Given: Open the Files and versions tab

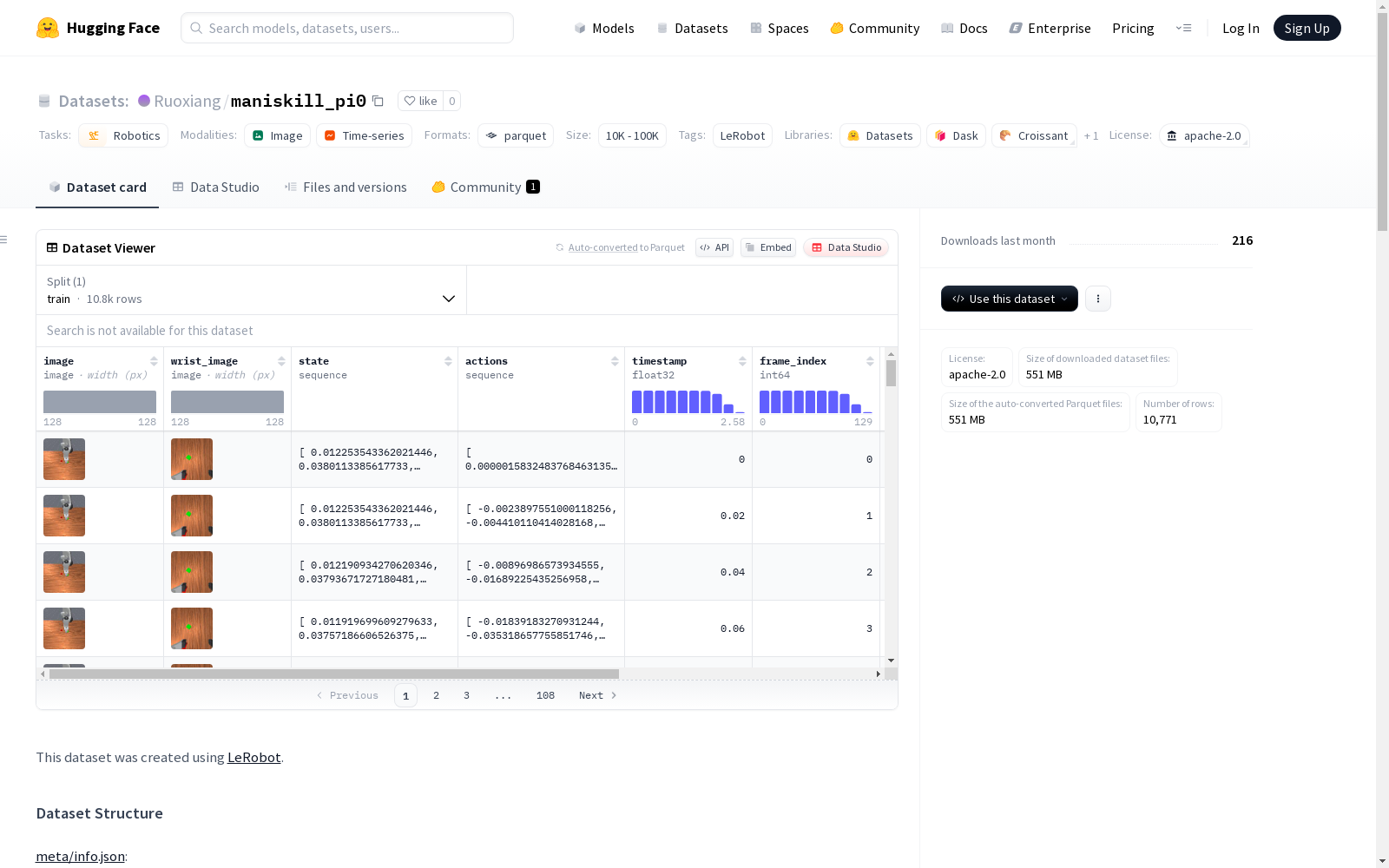Looking at the screenshot, I should (346, 187).
